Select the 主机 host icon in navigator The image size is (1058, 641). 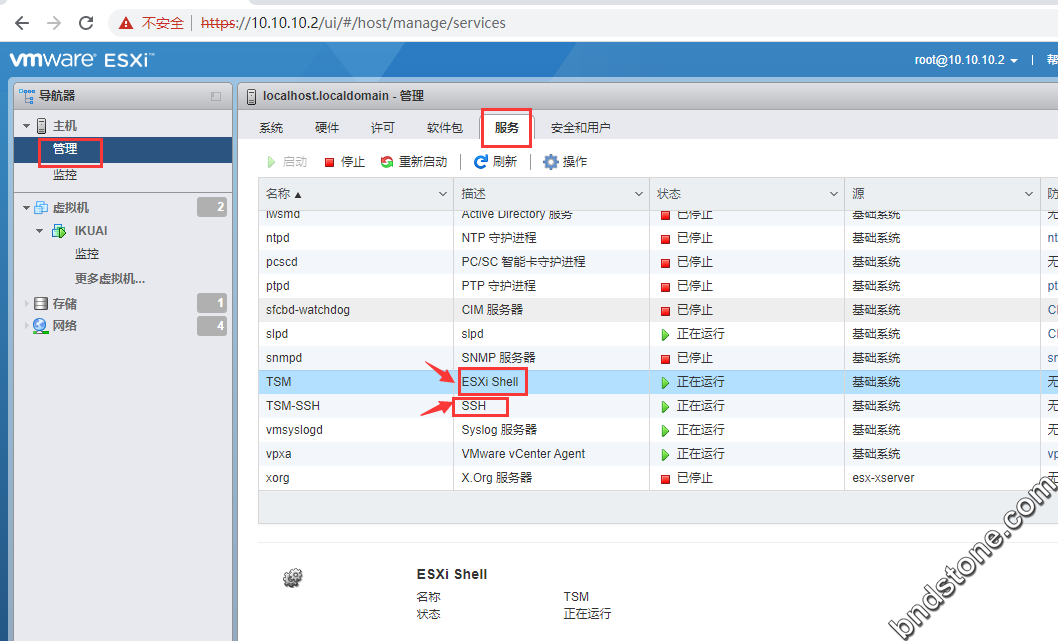click(x=42, y=126)
